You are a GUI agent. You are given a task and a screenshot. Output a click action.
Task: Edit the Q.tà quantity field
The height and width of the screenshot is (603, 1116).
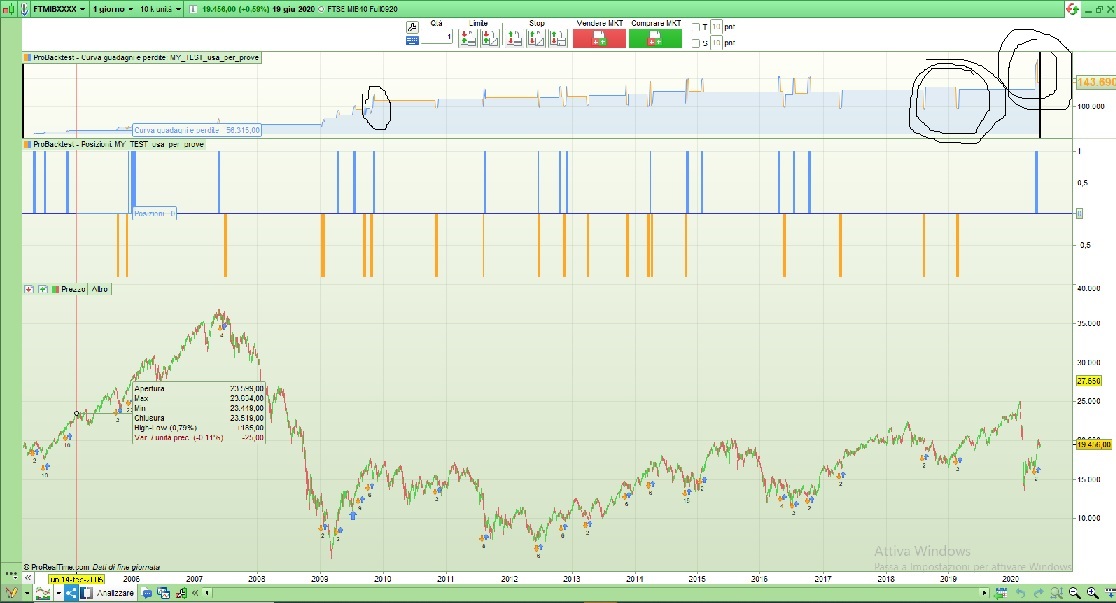click(x=436, y=37)
